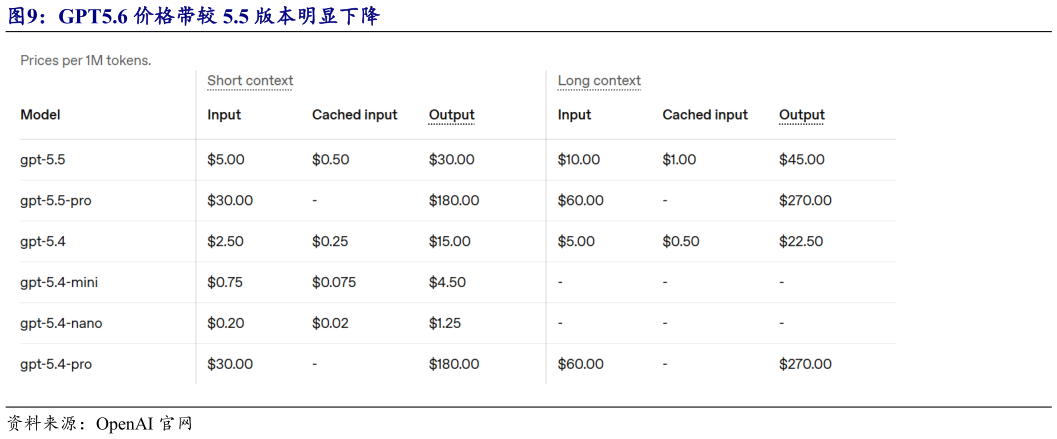Click the long-context Output column header
The height and width of the screenshot is (439, 1057).
coord(802,115)
